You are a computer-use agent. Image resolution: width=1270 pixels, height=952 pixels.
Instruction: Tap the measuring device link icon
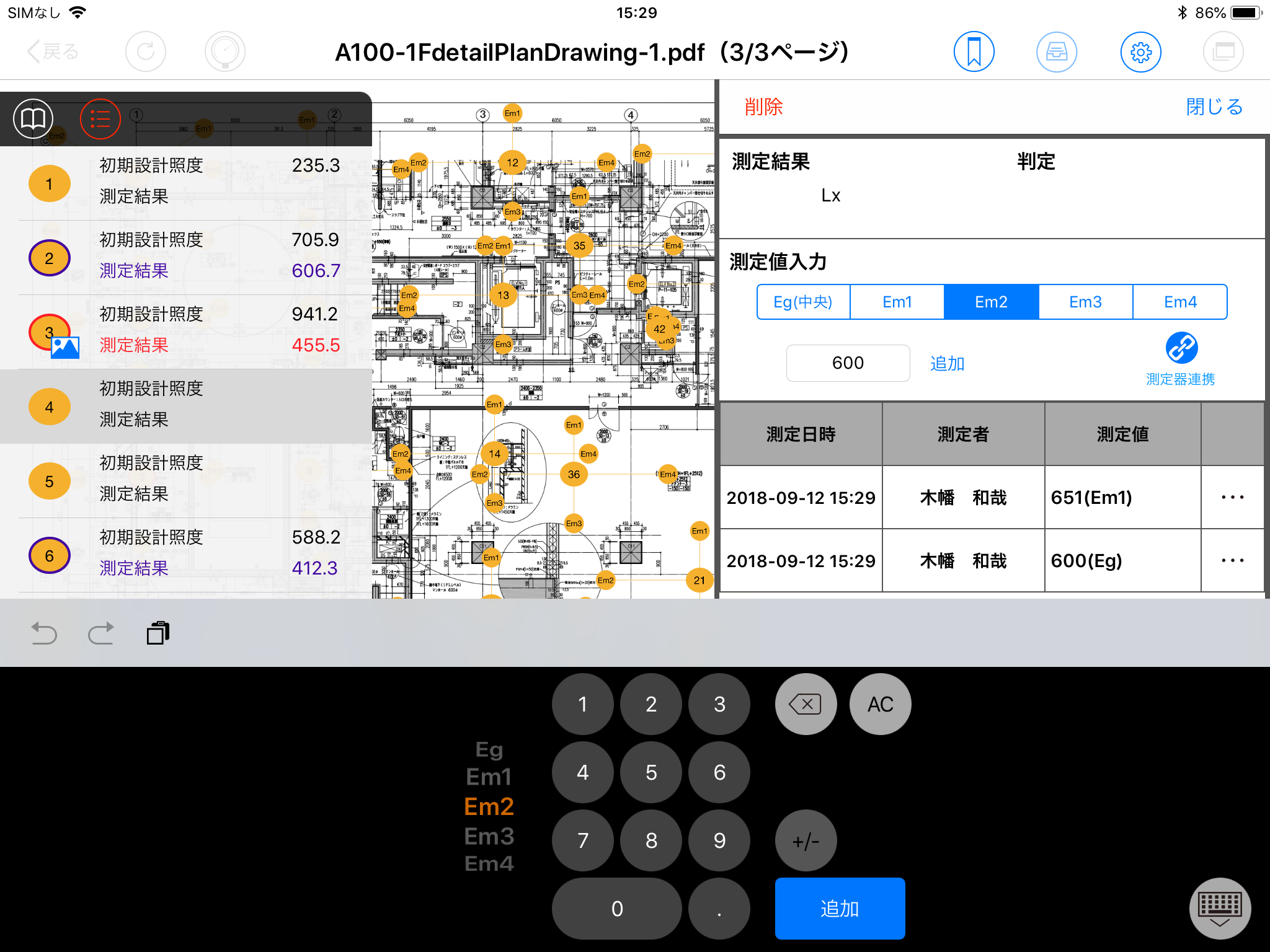tap(1181, 348)
